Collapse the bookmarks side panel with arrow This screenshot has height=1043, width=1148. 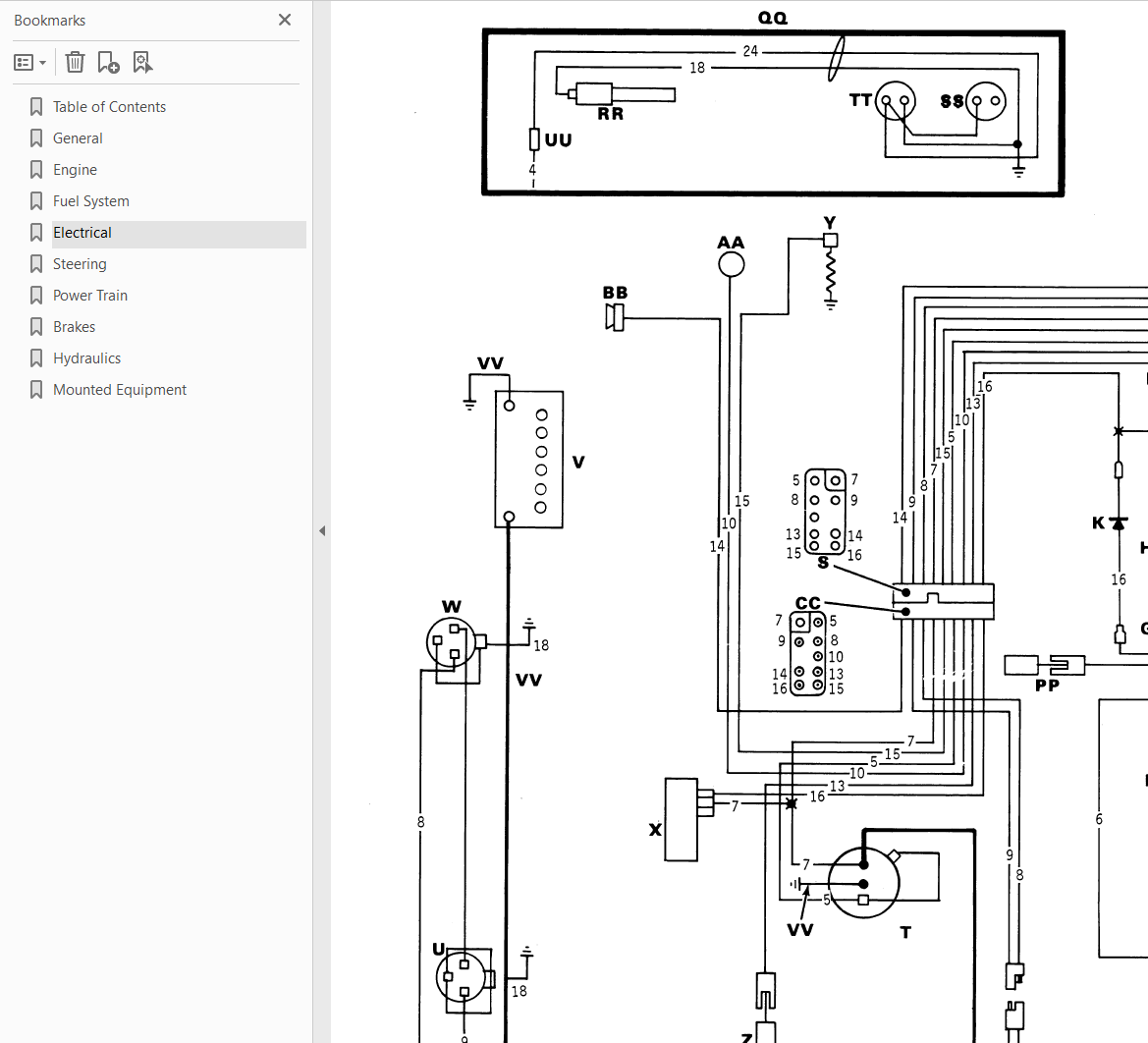tap(322, 531)
